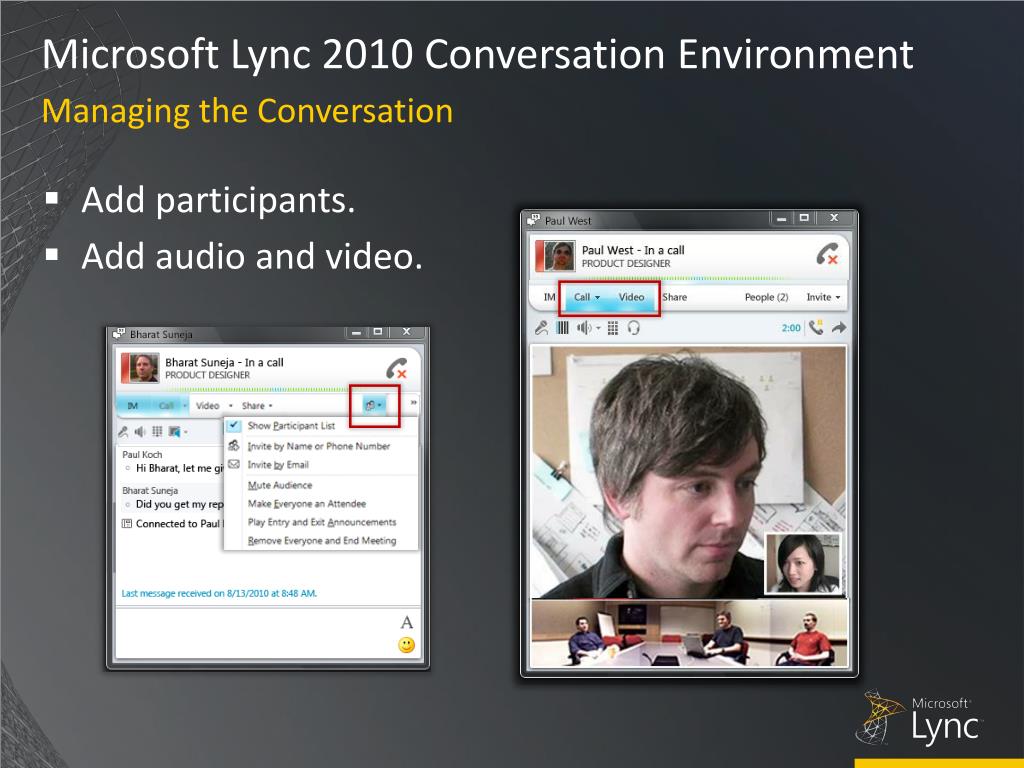Click the Lync icon in Bharat Suneja title bar
1024x768 pixels.
pos(119,334)
